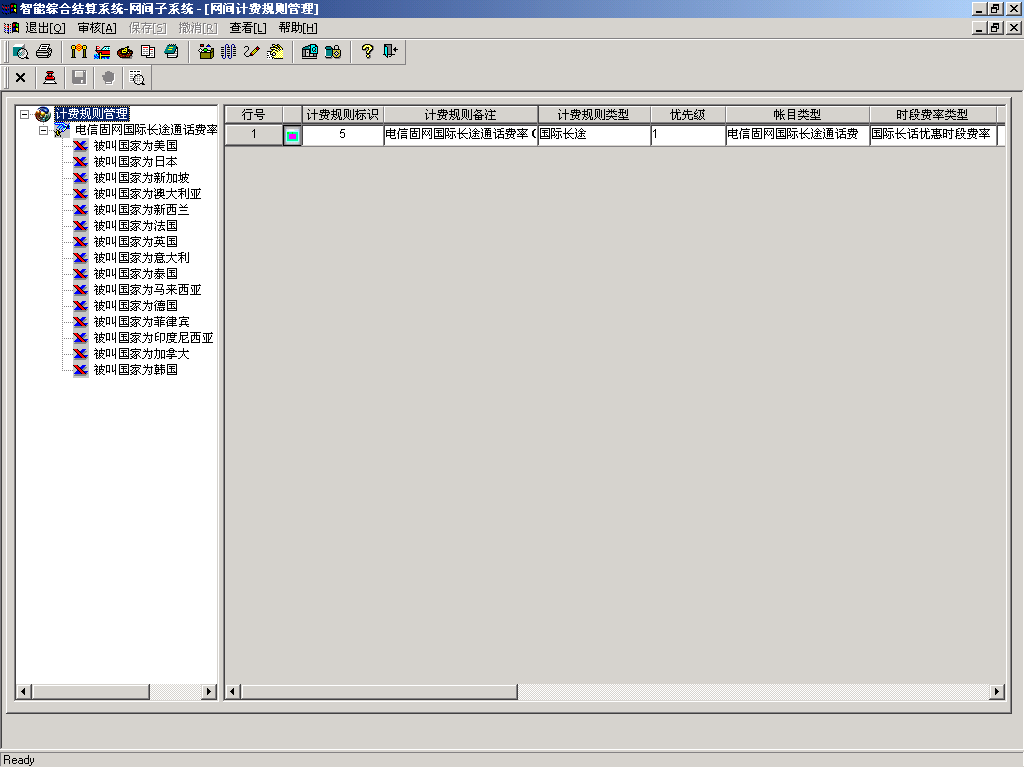This screenshot has width=1024, height=768.
Task: Click the printer icon in toolbar
Action: coord(44,52)
